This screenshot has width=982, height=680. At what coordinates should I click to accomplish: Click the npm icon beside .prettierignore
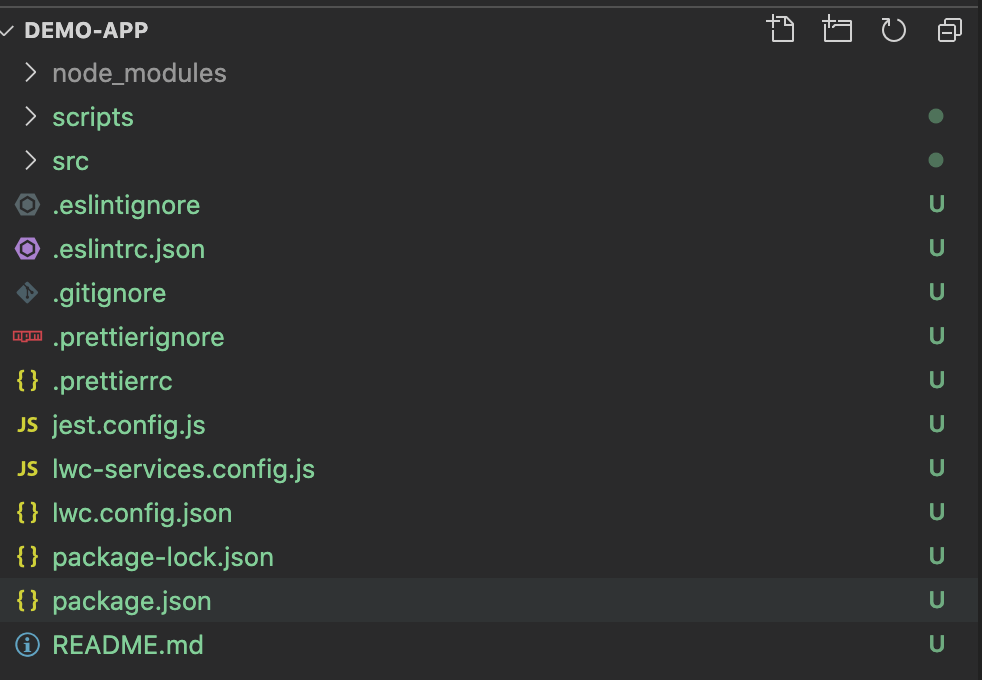pos(28,337)
